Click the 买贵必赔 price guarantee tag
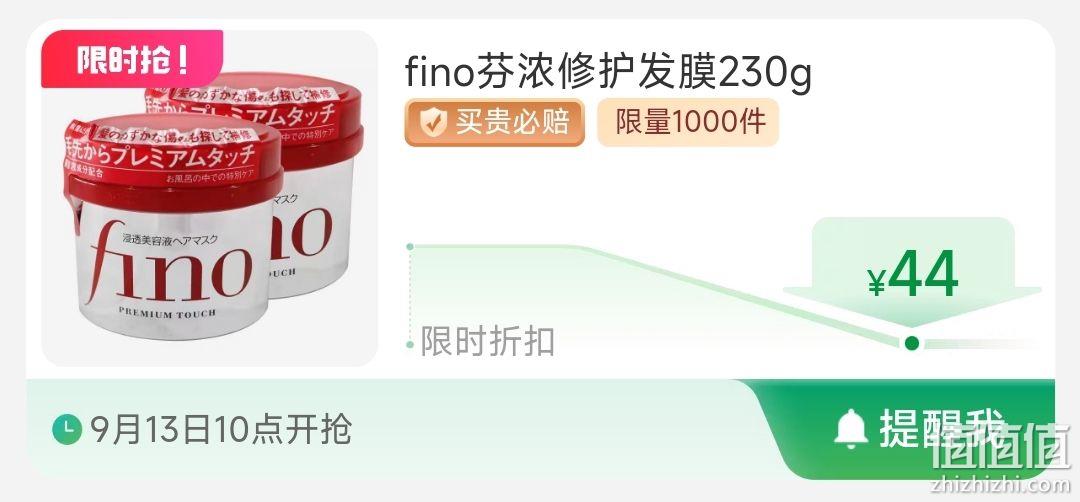Image resolution: width=1080 pixels, height=502 pixels. 495,123
